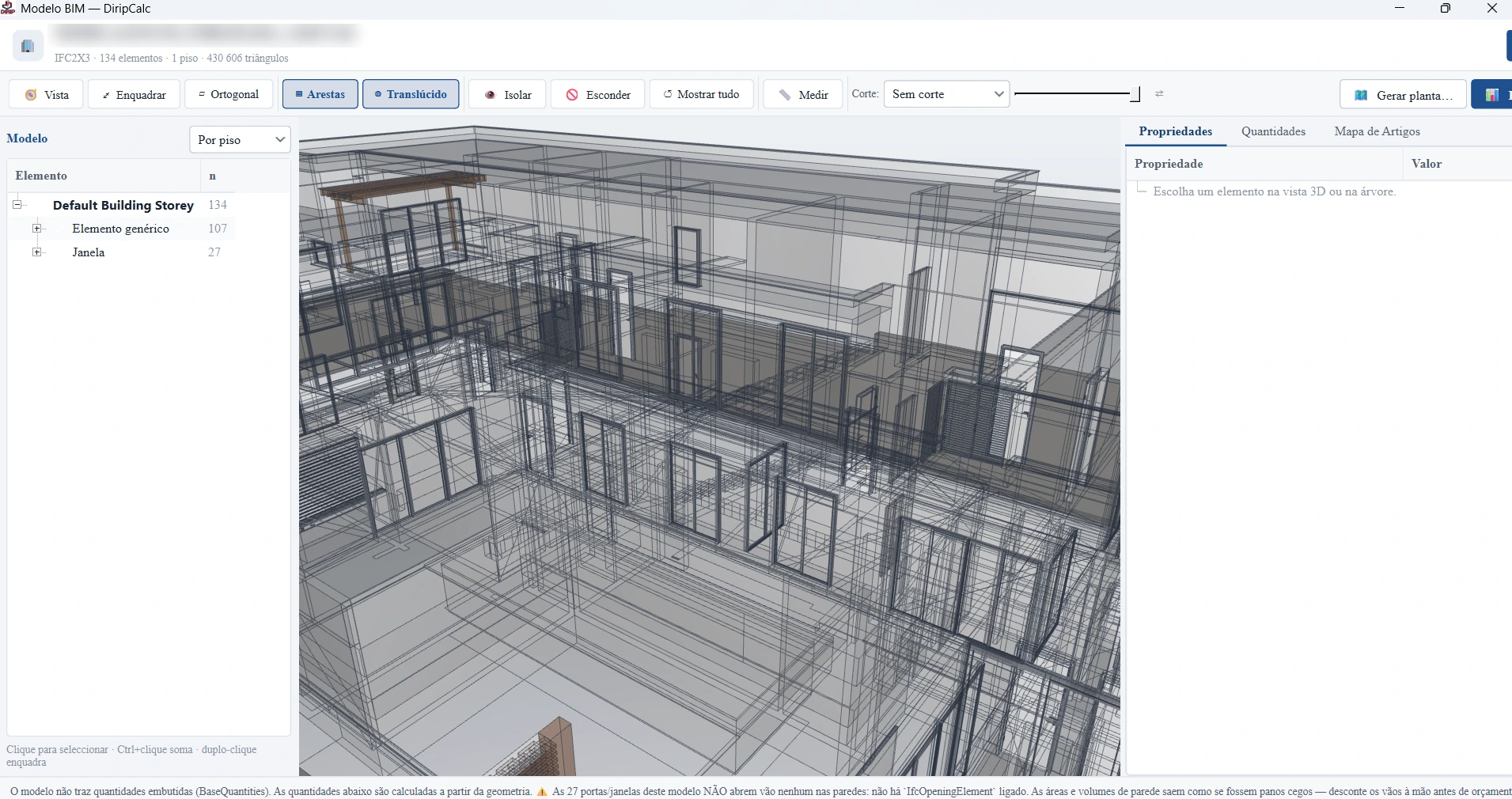Viewport: 1512px width, 799px height.
Task: Click the IFC2X3 model info text
Action: click(x=171, y=59)
